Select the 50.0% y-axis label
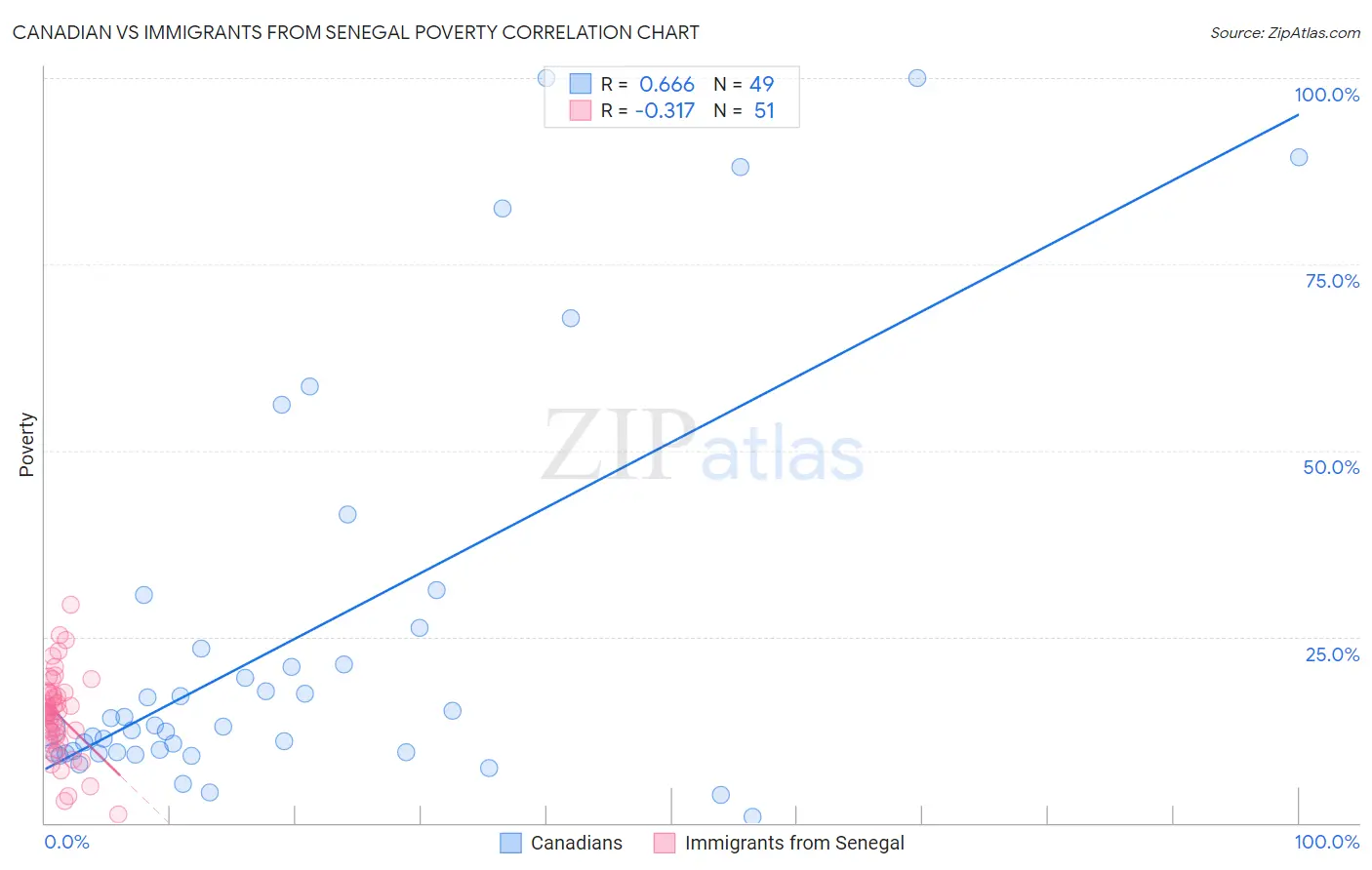Image resolution: width=1372 pixels, height=870 pixels. pos(1331,467)
